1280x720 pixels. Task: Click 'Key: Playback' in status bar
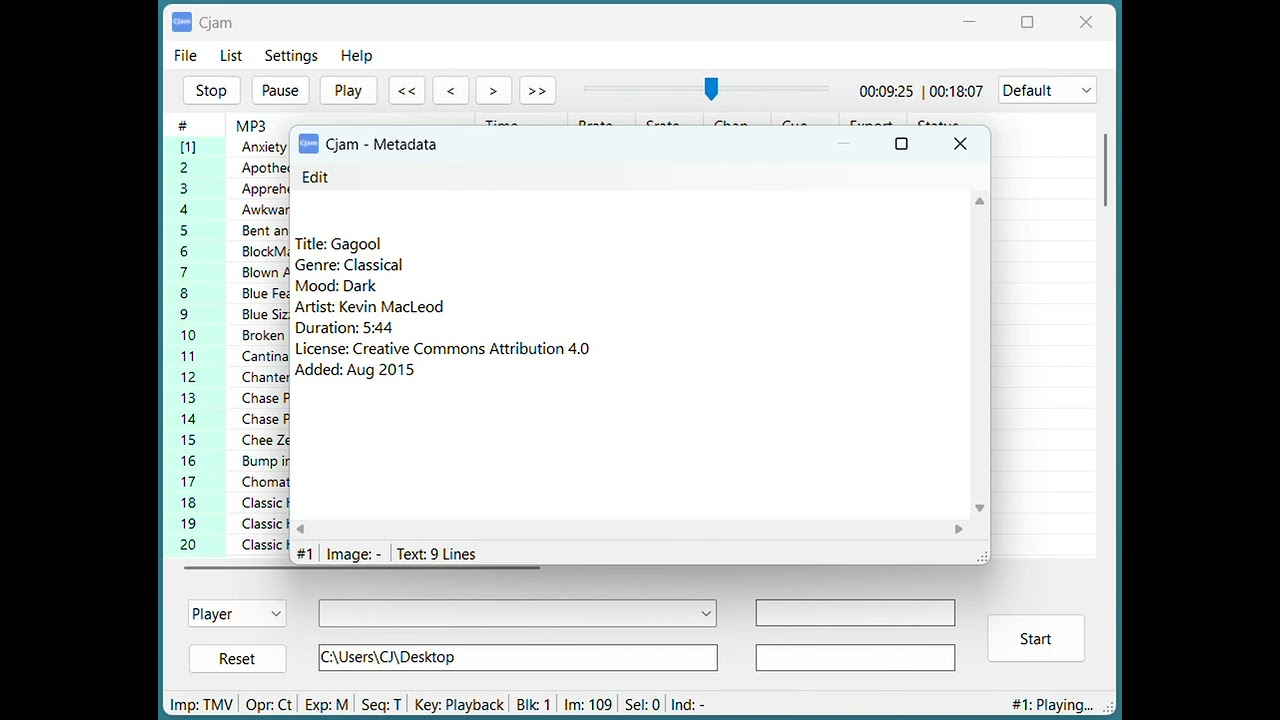tap(459, 705)
